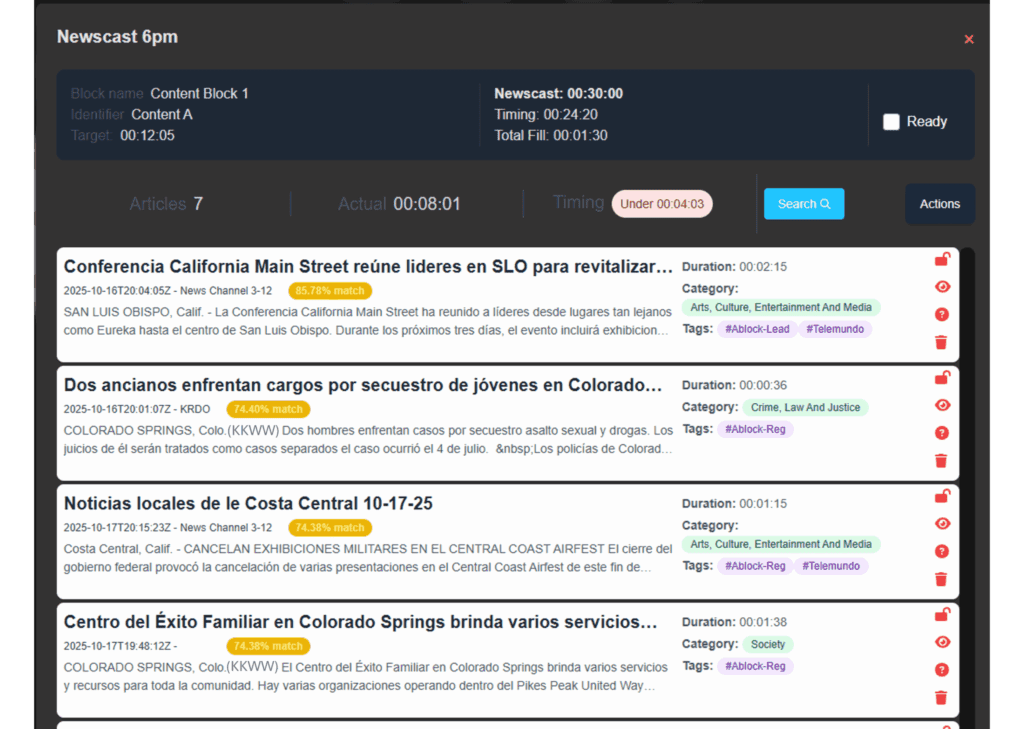Toggle eye visibility on Conferencia California article

click(x=941, y=287)
